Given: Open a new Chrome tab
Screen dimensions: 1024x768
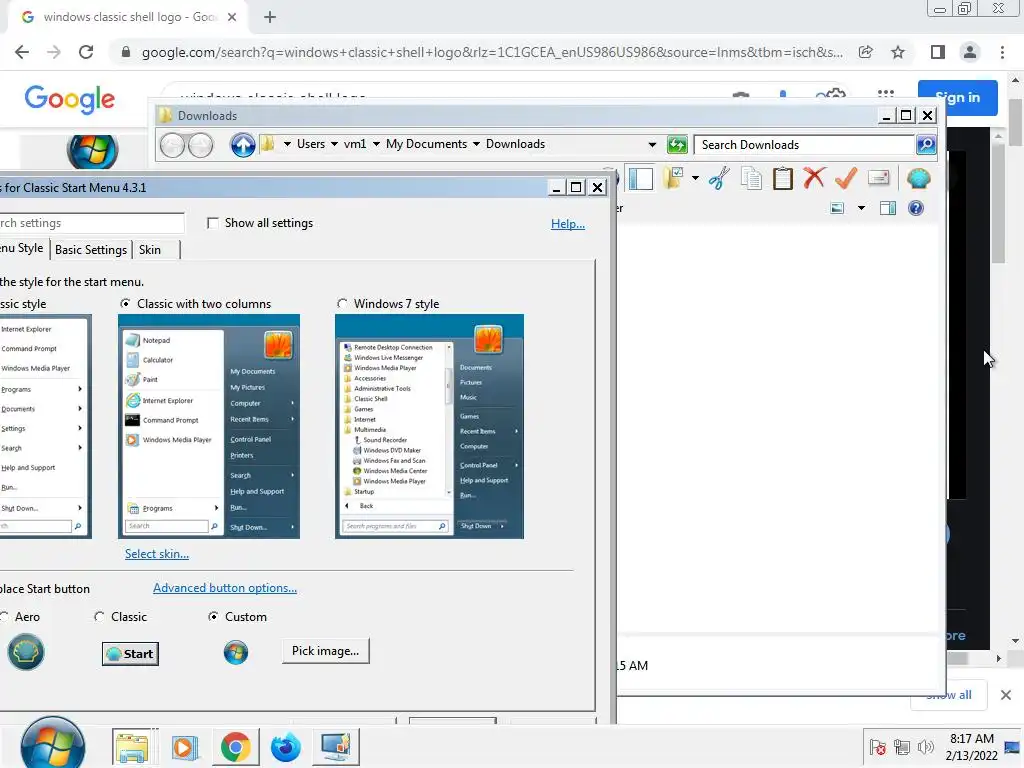Looking at the screenshot, I should coord(270,17).
